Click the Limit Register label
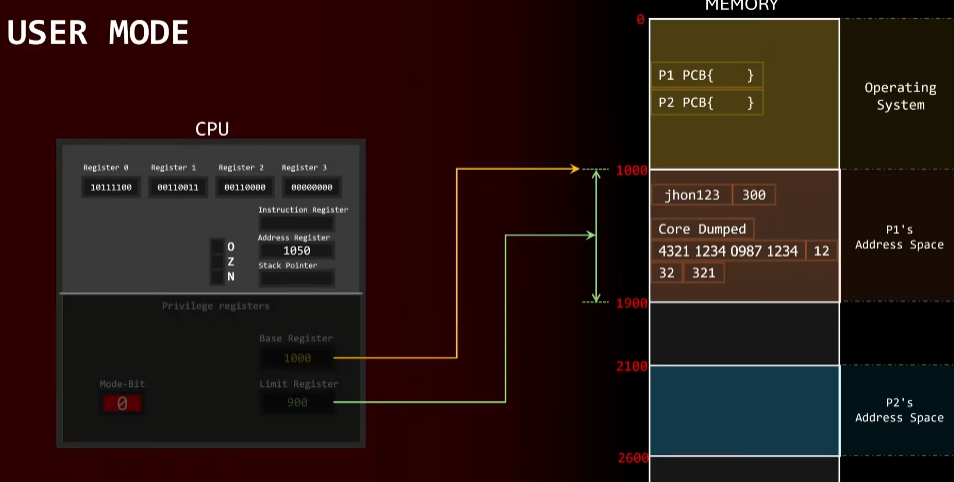The image size is (954, 482). [299, 384]
